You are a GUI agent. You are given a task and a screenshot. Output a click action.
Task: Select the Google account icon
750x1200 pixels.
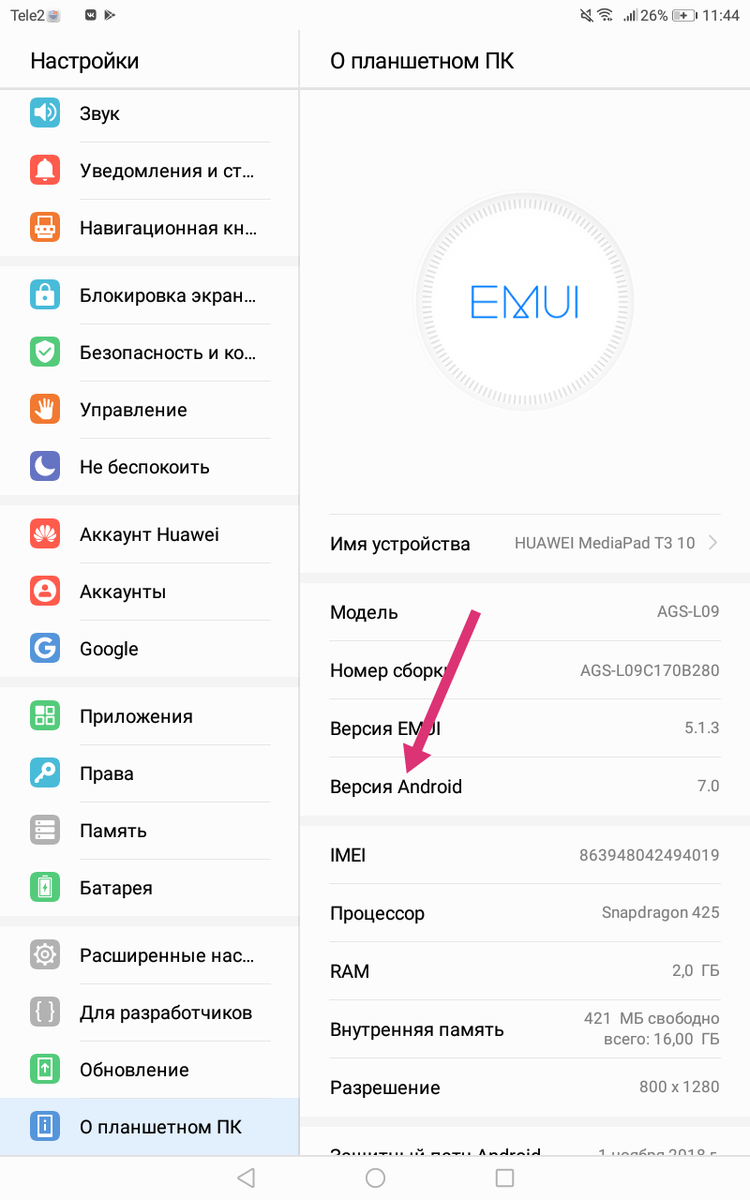(45, 648)
